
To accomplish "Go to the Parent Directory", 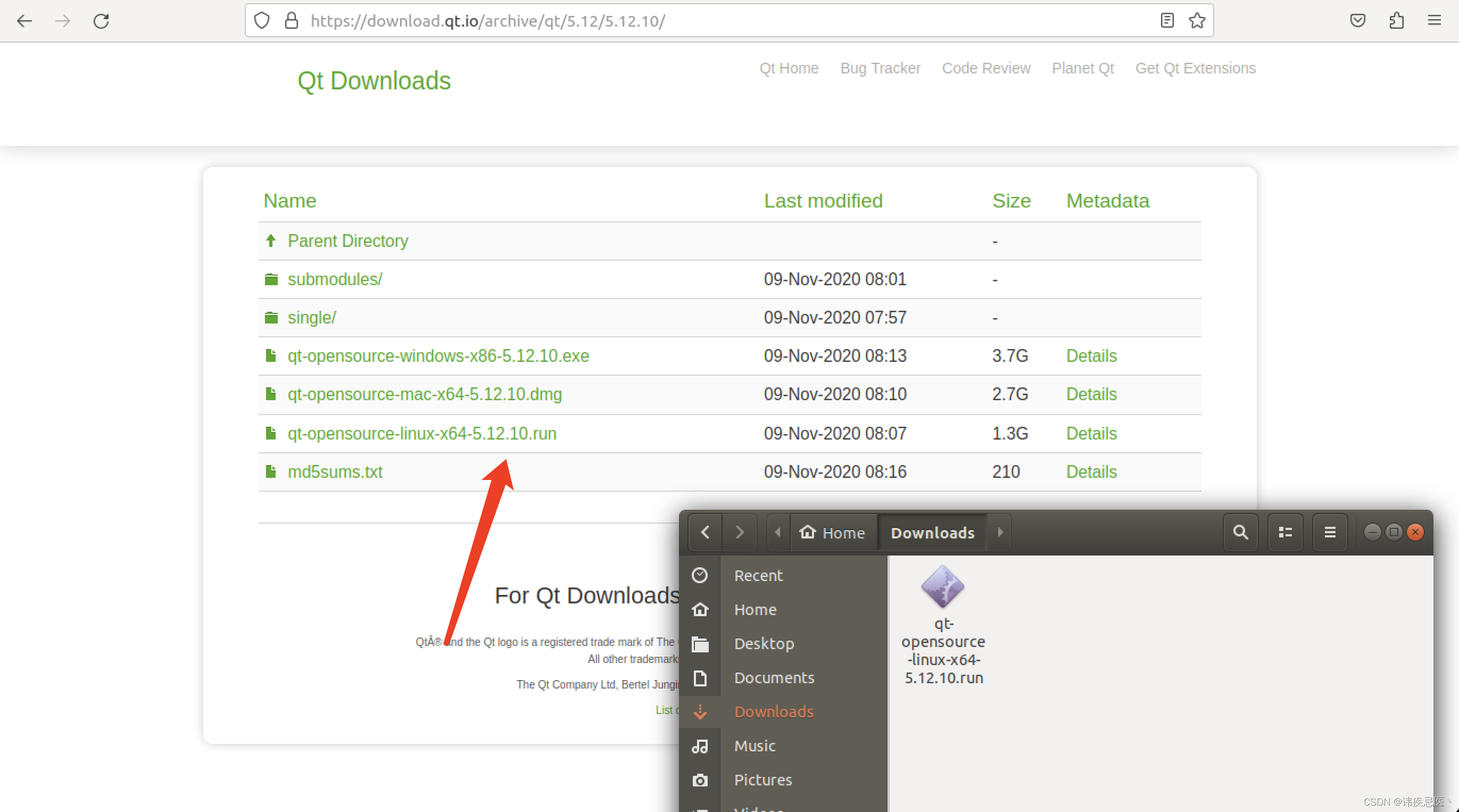I will [x=347, y=241].
